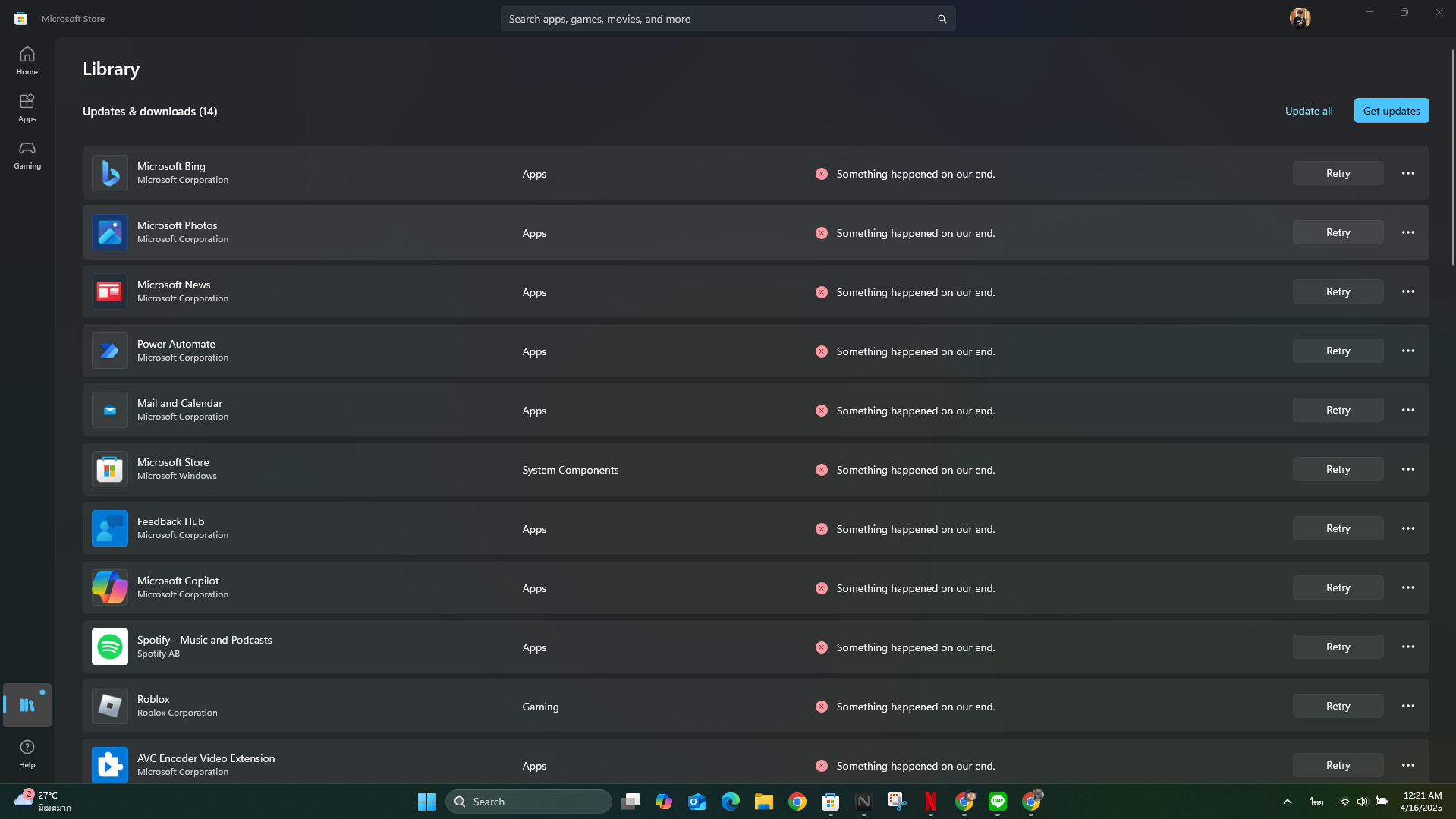Open more options for Microsoft News
Viewport: 1456px width, 819px height.
1407,291
